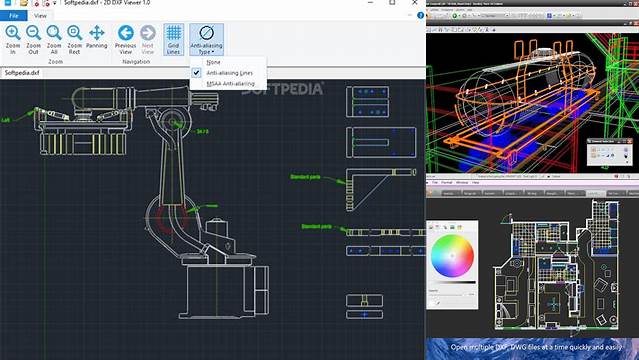Toggle Grid Lines display
639x360 pixels.
pos(173,40)
